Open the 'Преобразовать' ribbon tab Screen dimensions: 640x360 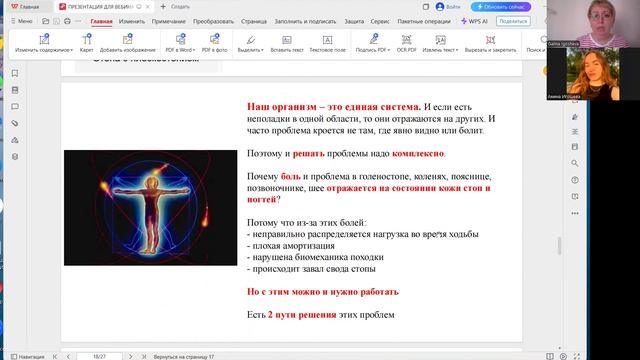(213, 21)
